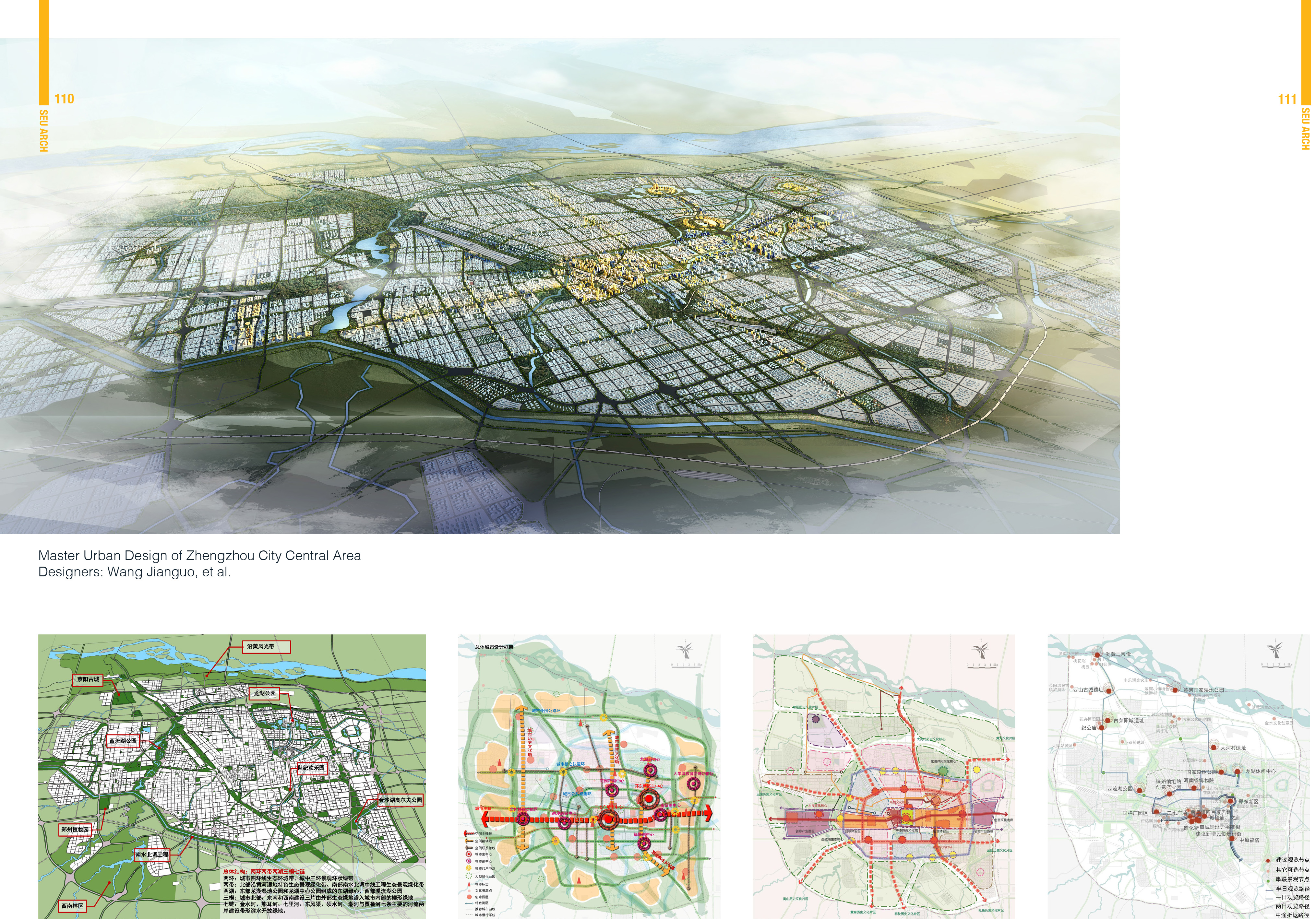Click the red 空间主轴线 arrow legend symbol
The height and width of the screenshot is (919, 1316).
[469, 834]
